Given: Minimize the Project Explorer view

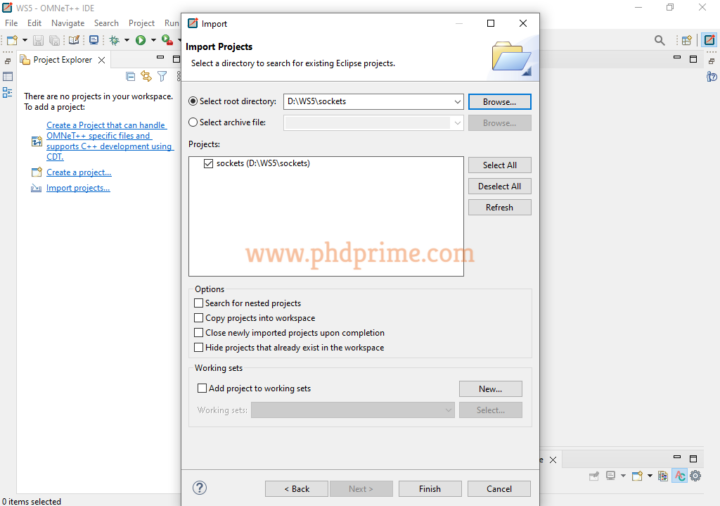Looking at the screenshot, I should 160,58.
